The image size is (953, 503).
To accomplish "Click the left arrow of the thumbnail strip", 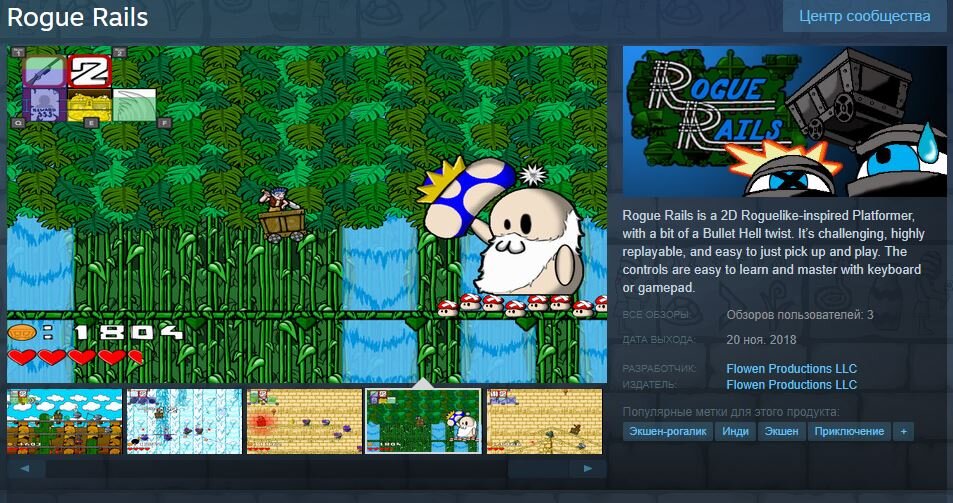I will [25, 468].
